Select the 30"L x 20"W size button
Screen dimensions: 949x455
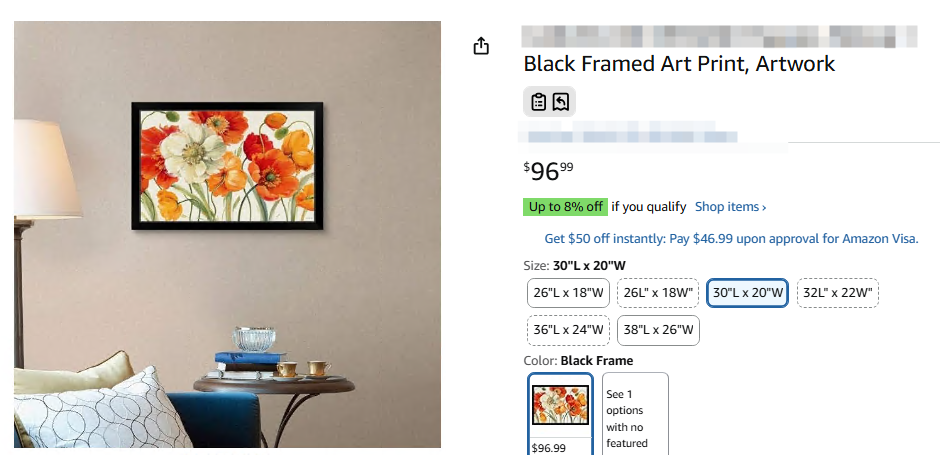coord(747,293)
